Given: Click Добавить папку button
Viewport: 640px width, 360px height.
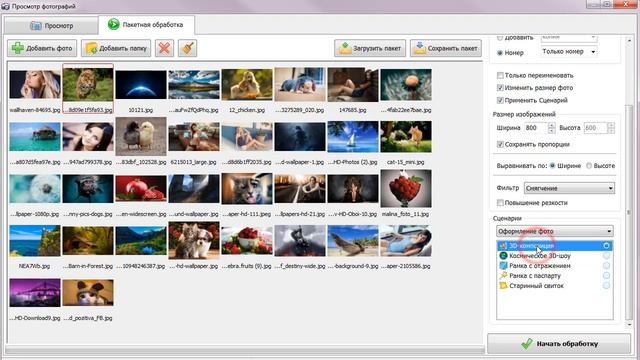Looking at the screenshot, I should (116, 48).
